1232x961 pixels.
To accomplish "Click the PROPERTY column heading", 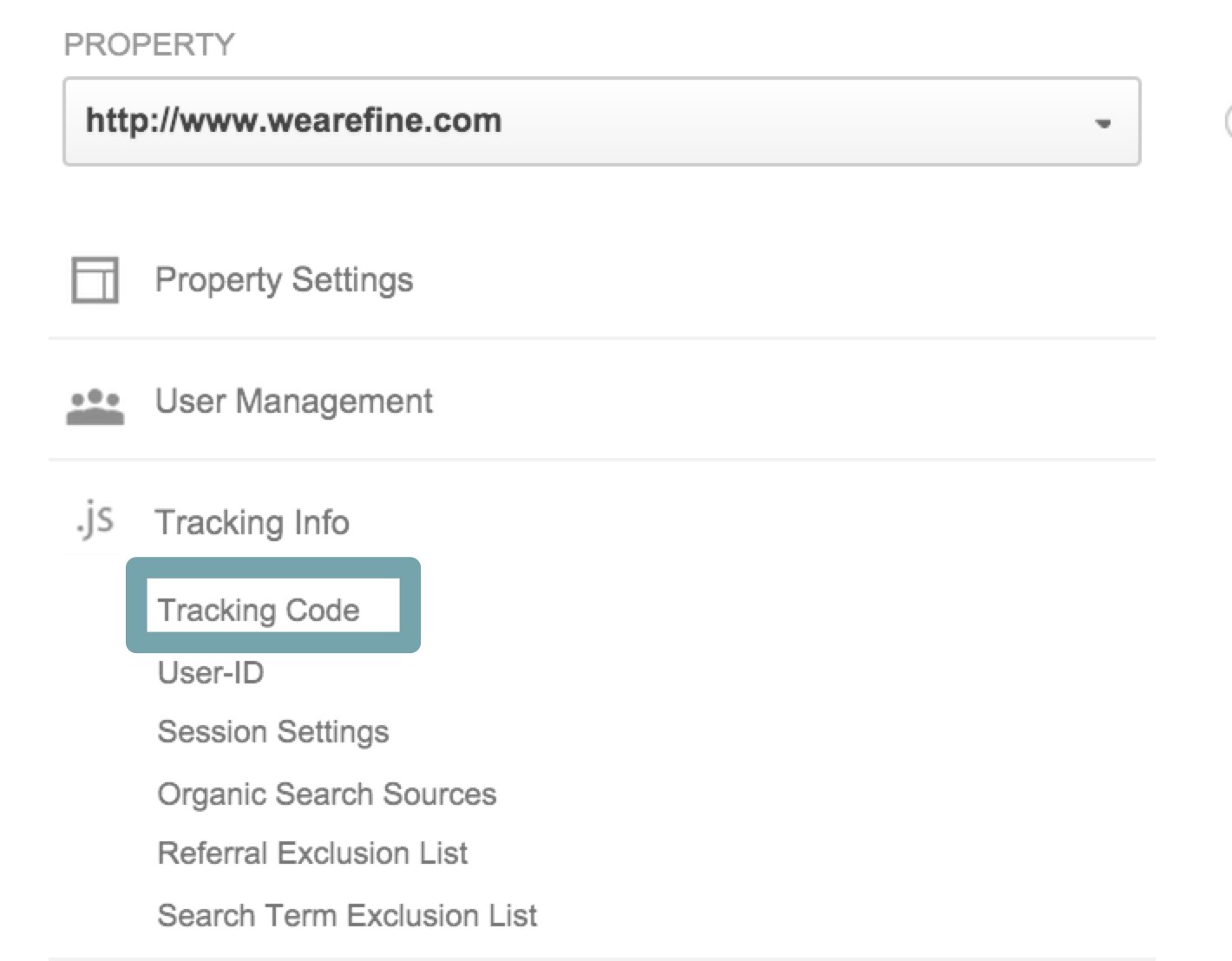I will pyautogui.click(x=149, y=44).
